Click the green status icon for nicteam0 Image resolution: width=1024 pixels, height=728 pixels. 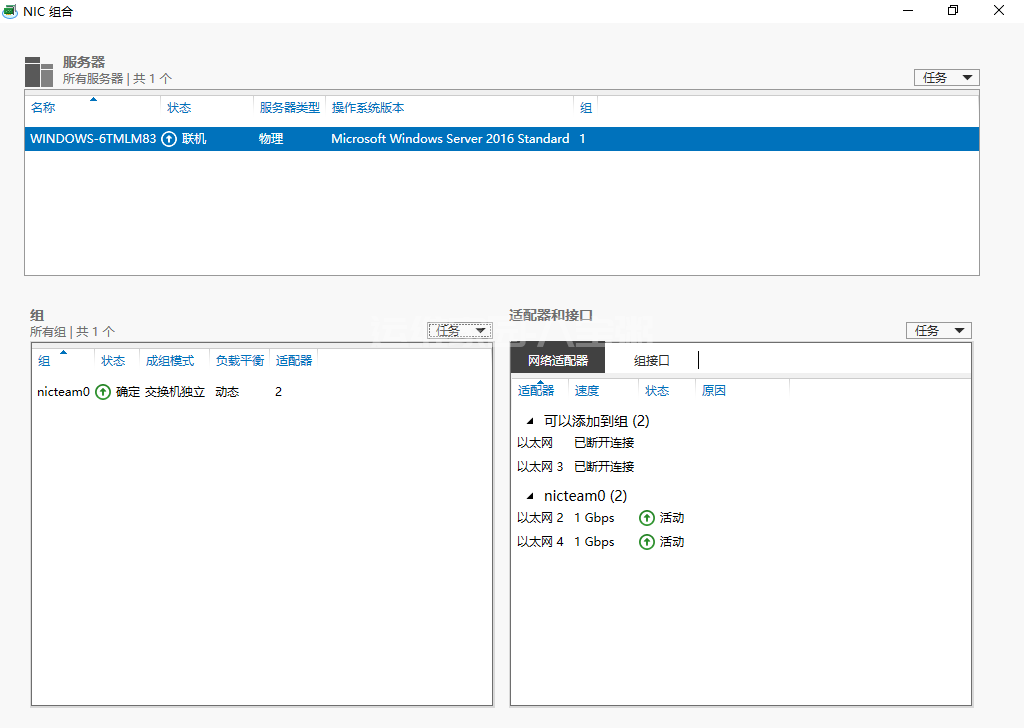point(103,392)
